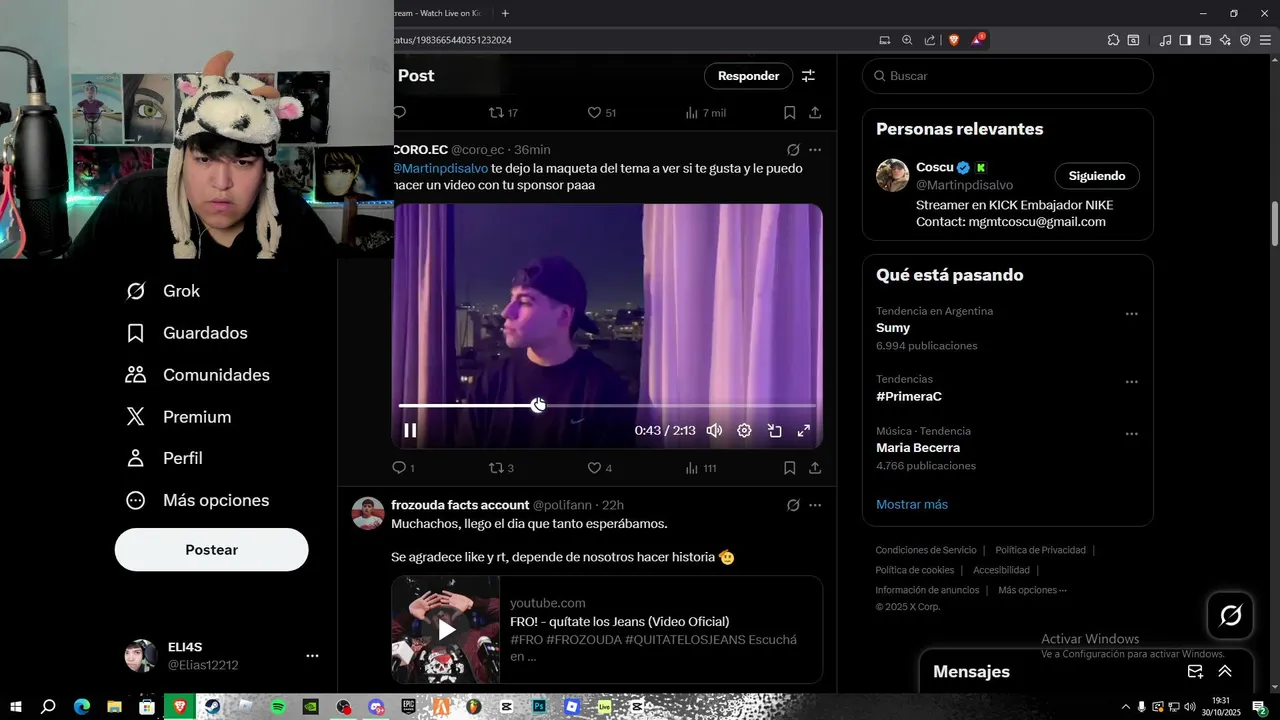Open Spotify from the taskbar
This screenshot has width=1280, height=720.
click(x=278, y=706)
